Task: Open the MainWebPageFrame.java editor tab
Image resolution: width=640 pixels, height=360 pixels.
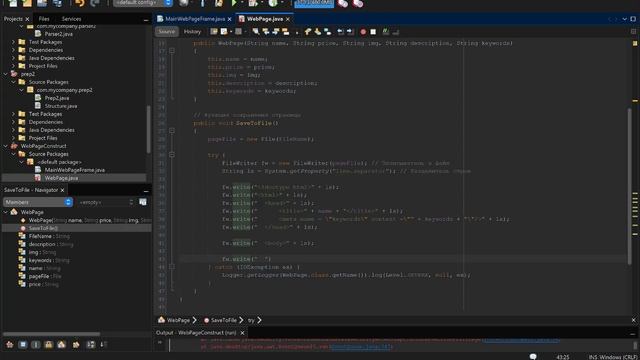Action: coord(195,19)
